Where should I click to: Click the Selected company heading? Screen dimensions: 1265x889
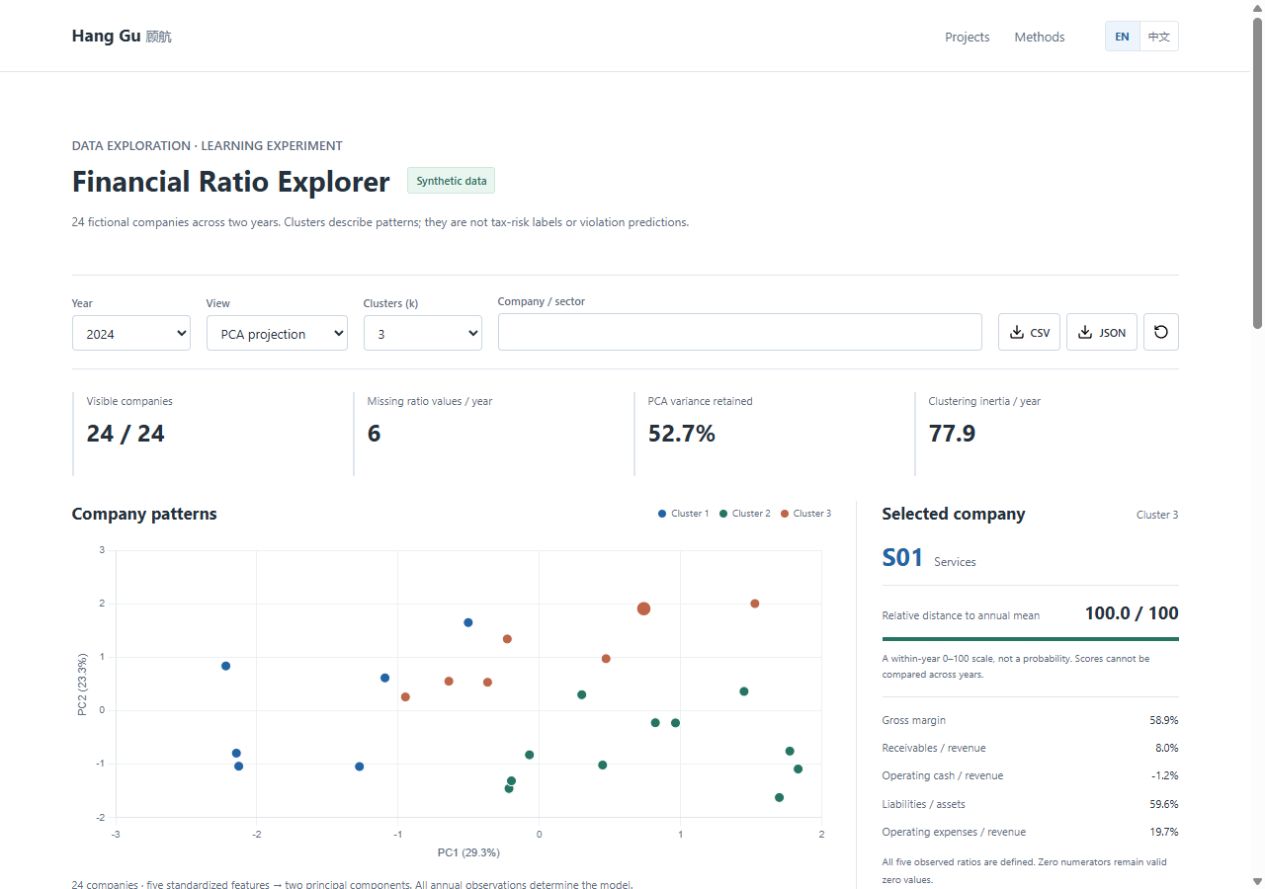pyautogui.click(x=953, y=514)
